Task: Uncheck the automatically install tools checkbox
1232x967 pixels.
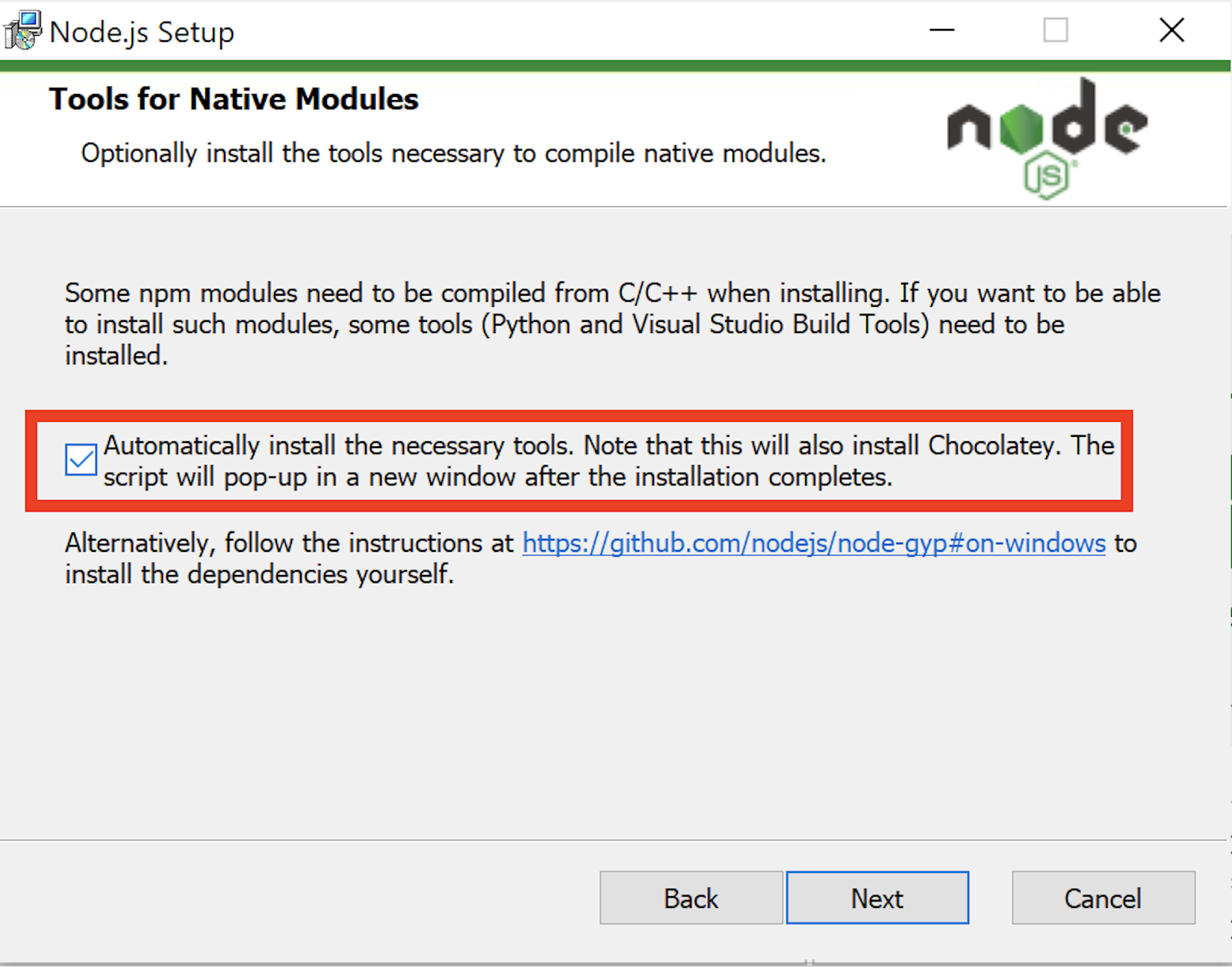Action: click(x=79, y=461)
